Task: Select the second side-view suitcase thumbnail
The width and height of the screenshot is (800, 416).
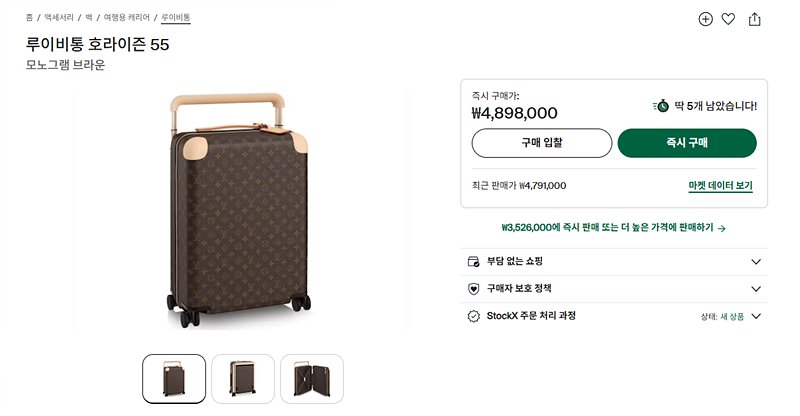Action: (x=243, y=379)
